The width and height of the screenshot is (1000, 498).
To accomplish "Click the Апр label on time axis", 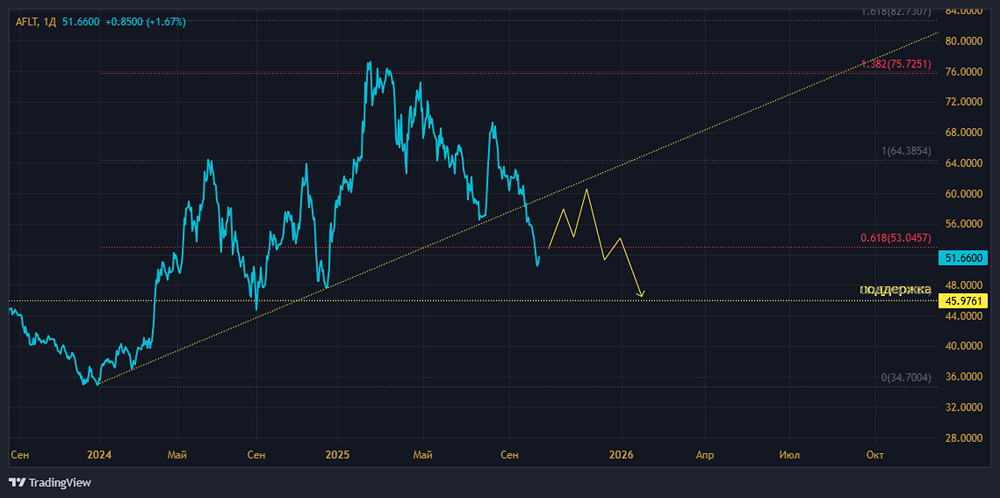I will 705,455.
